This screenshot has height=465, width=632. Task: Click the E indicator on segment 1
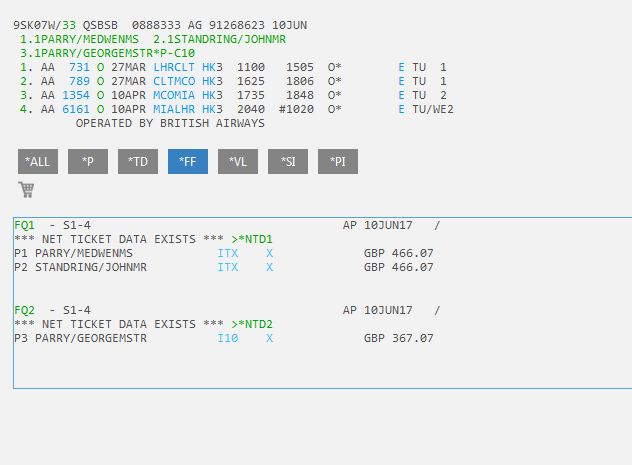(401, 67)
